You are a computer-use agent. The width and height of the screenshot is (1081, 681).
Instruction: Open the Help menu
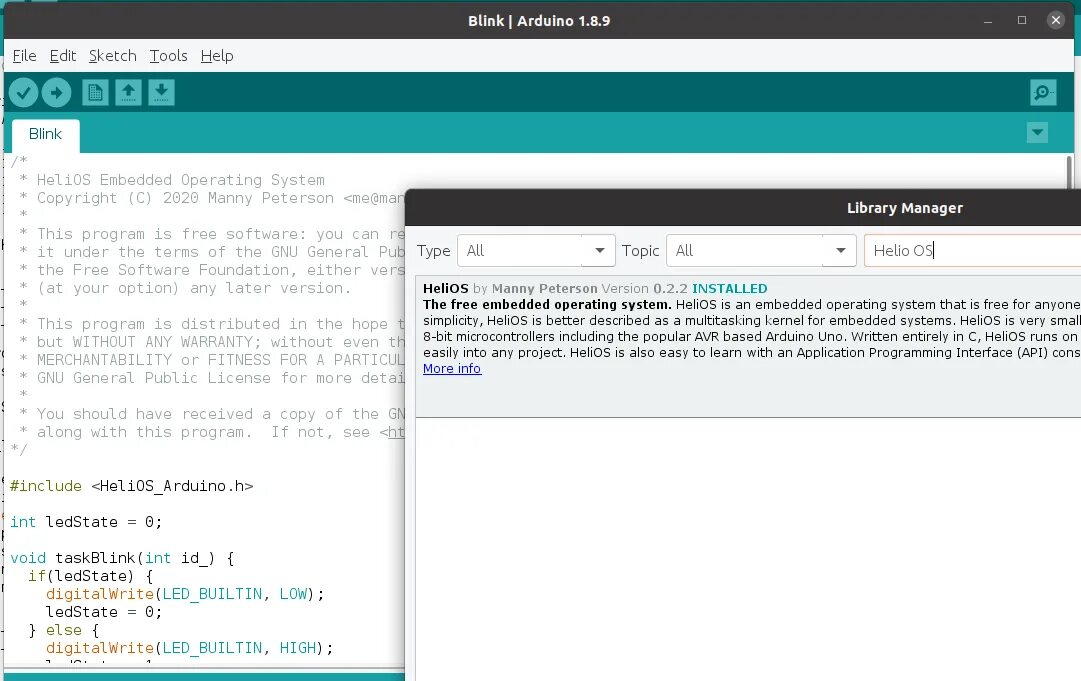217,56
